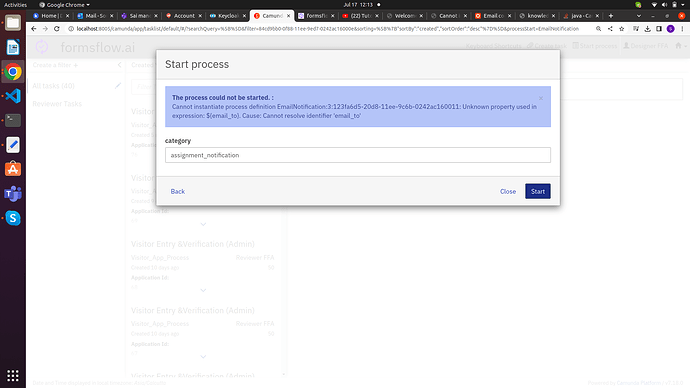Click the Google Chrome dock icon
Viewport: 690px width, 388px height.
[13, 72]
